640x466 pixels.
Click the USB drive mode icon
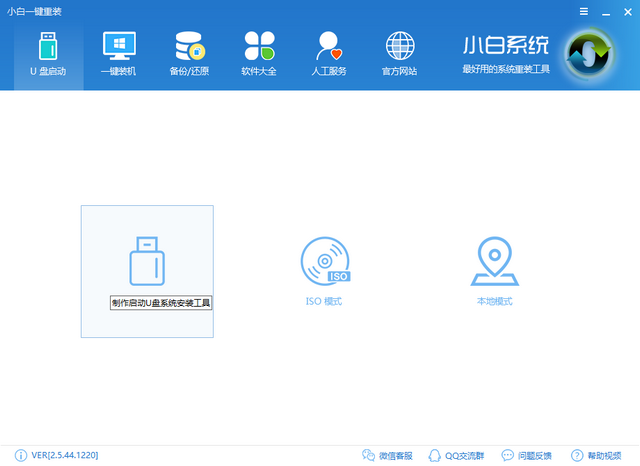[x=147, y=262]
